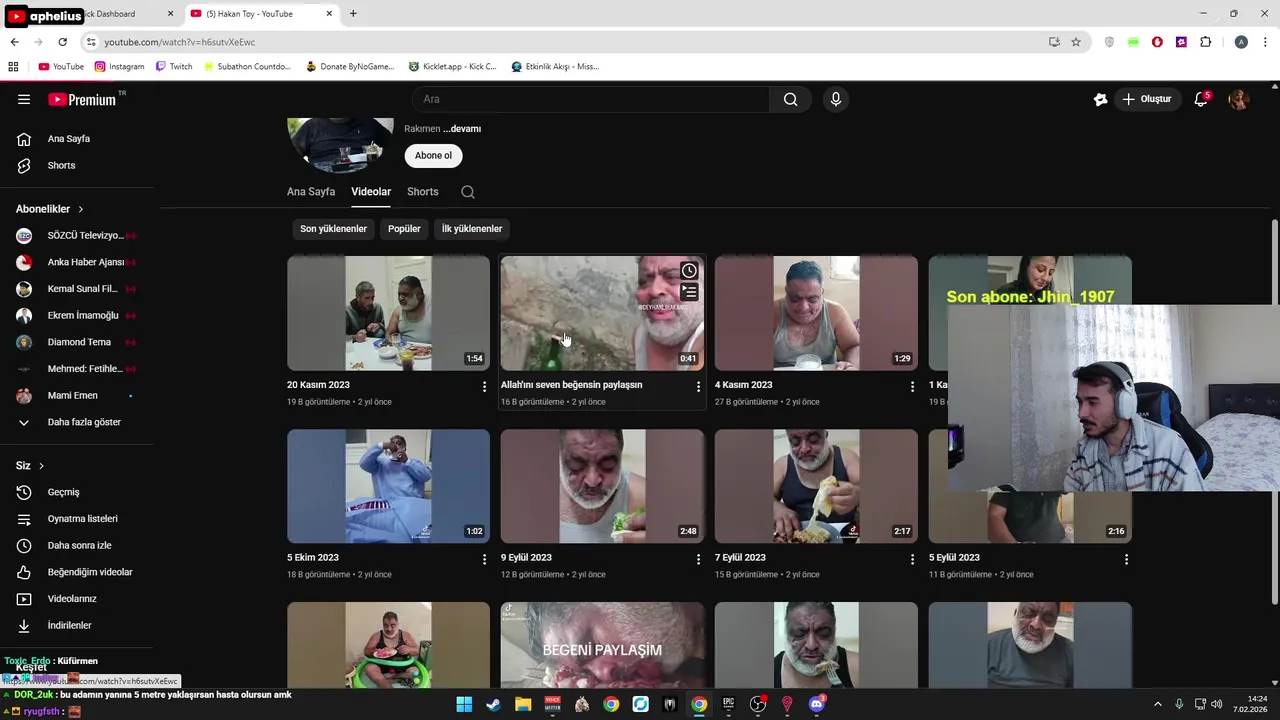Open options menu for 5 Eylül 2023 video
This screenshot has height=720, width=1280.
pyautogui.click(x=1126, y=559)
